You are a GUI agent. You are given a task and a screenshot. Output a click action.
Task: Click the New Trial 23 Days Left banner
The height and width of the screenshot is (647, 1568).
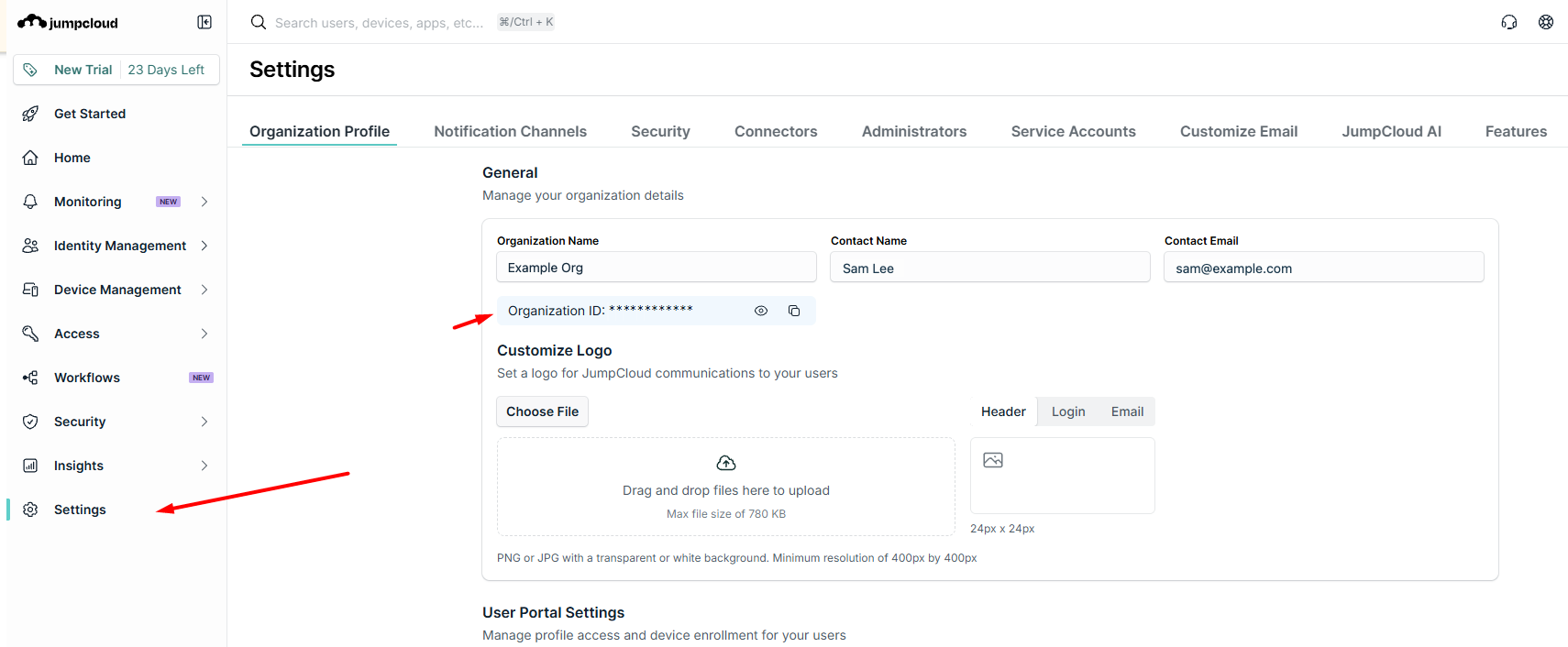(116, 70)
